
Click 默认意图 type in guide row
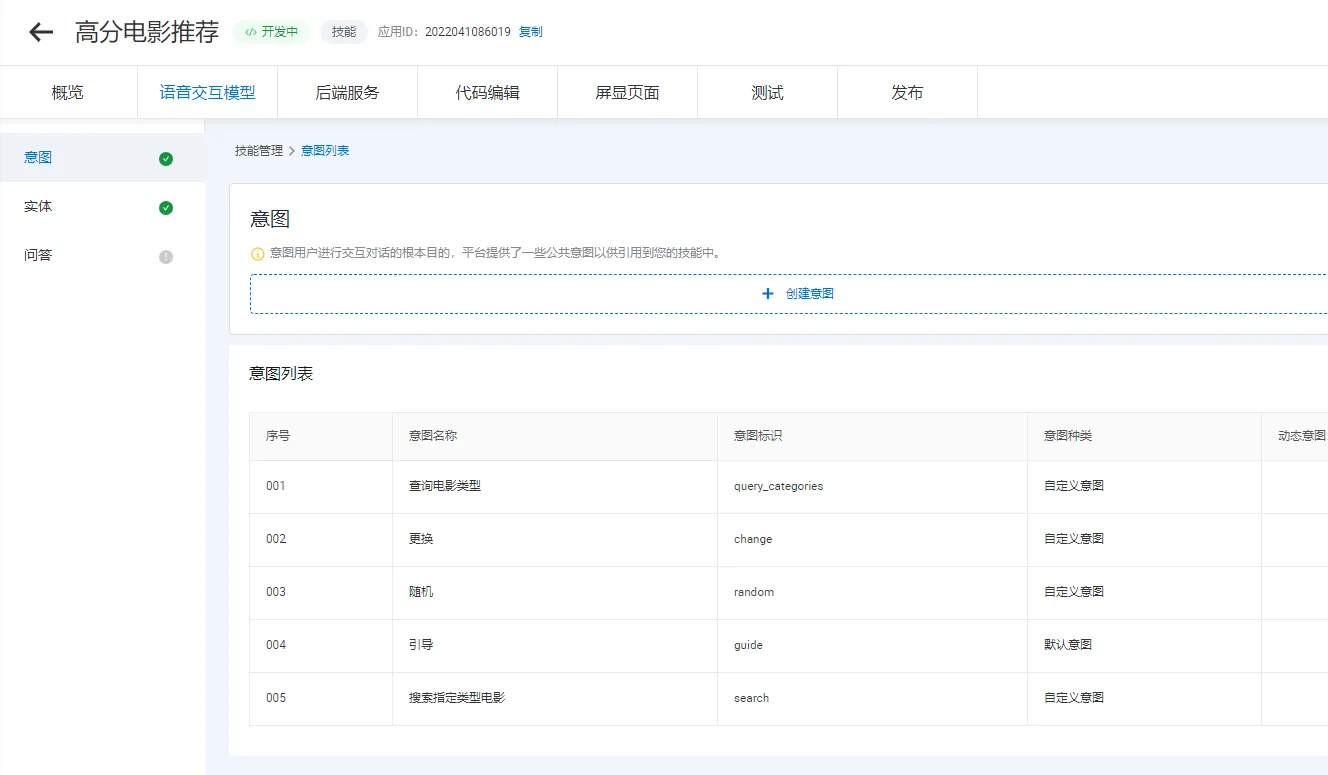1068,645
